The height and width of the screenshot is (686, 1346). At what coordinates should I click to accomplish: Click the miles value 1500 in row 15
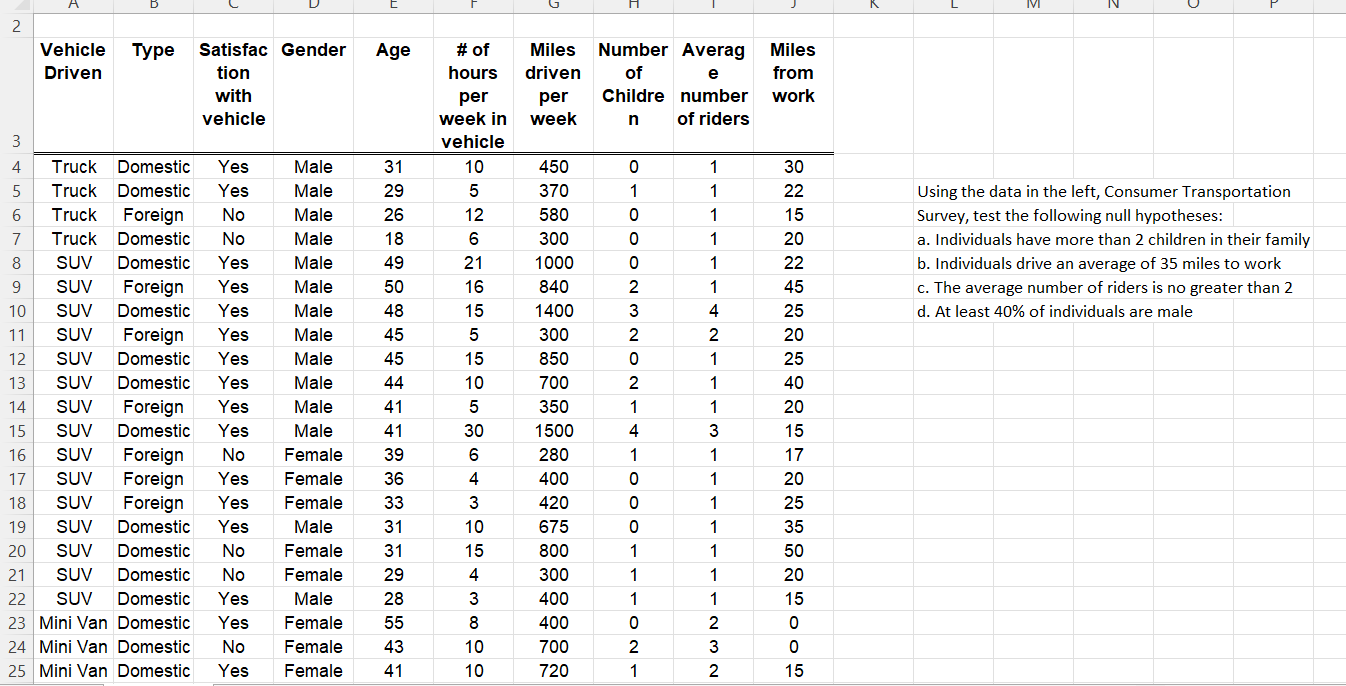[x=553, y=431]
